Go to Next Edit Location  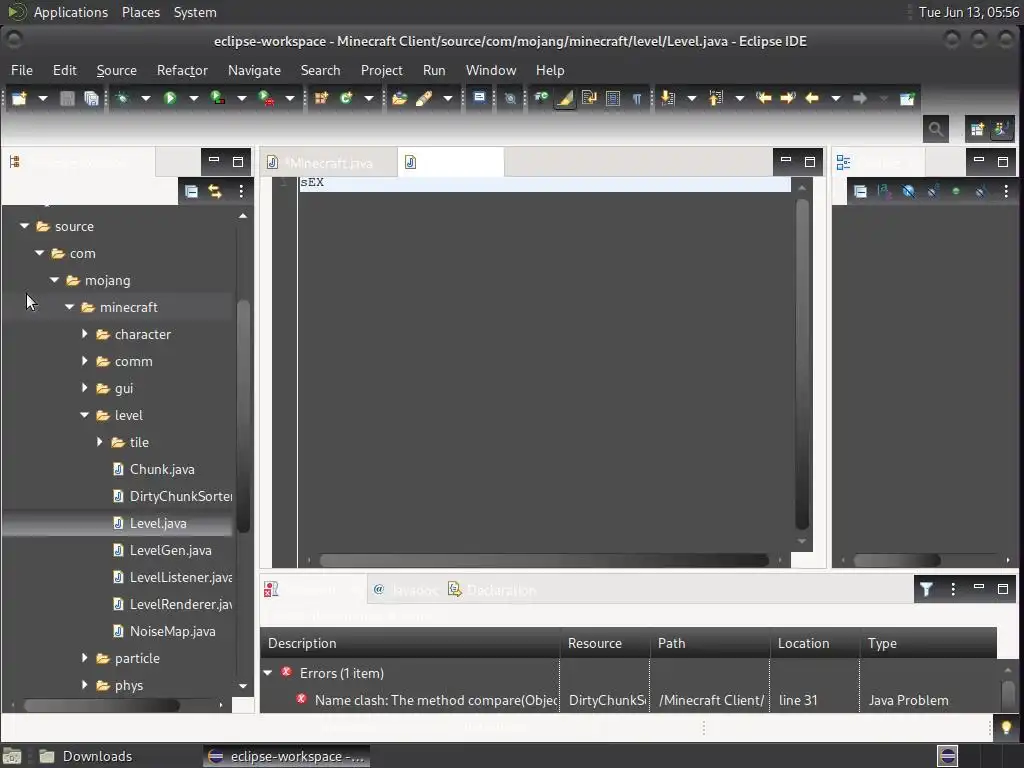[x=788, y=98]
